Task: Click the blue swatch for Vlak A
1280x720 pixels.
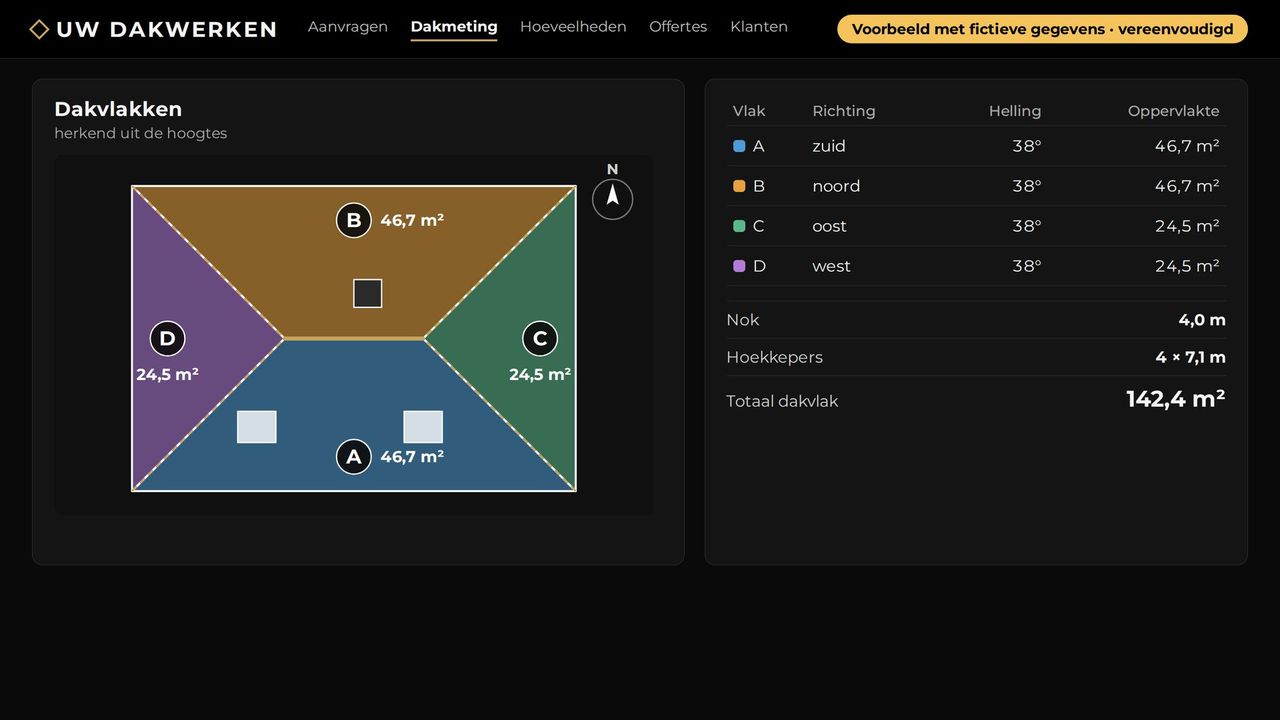Action: point(739,146)
